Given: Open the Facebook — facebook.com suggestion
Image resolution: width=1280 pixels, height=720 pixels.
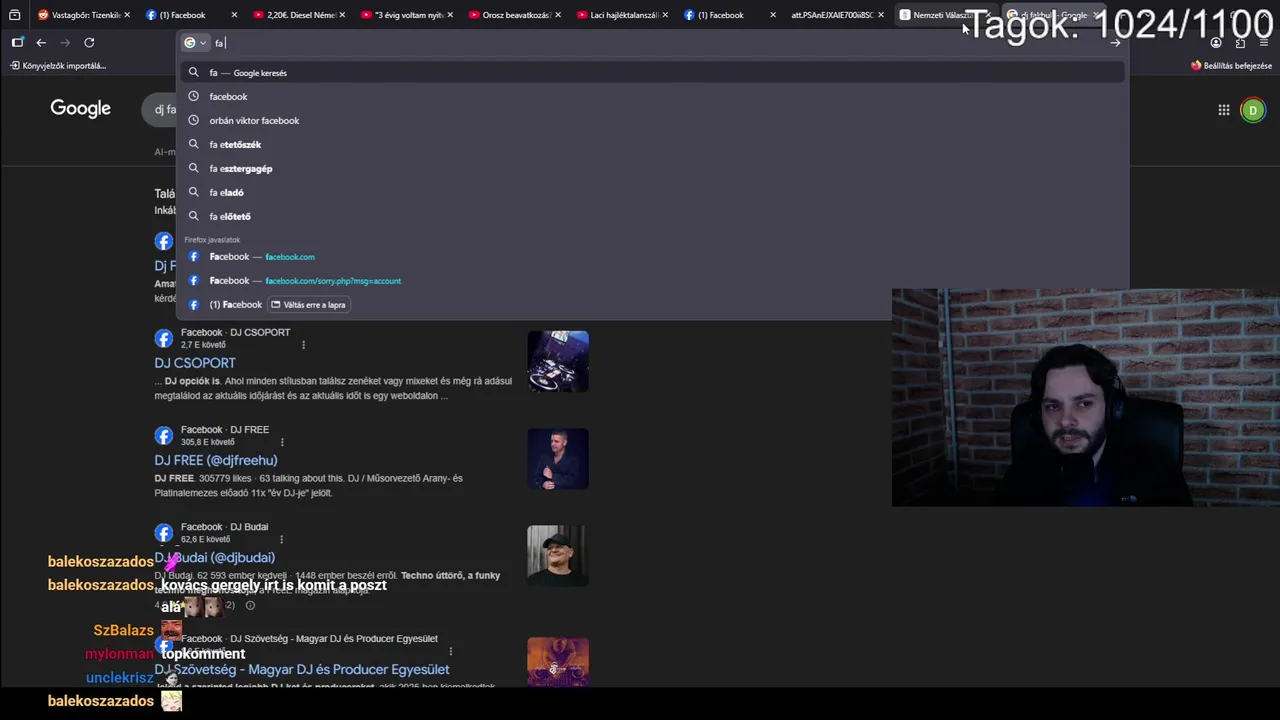Looking at the screenshot, I should point(652,257).
